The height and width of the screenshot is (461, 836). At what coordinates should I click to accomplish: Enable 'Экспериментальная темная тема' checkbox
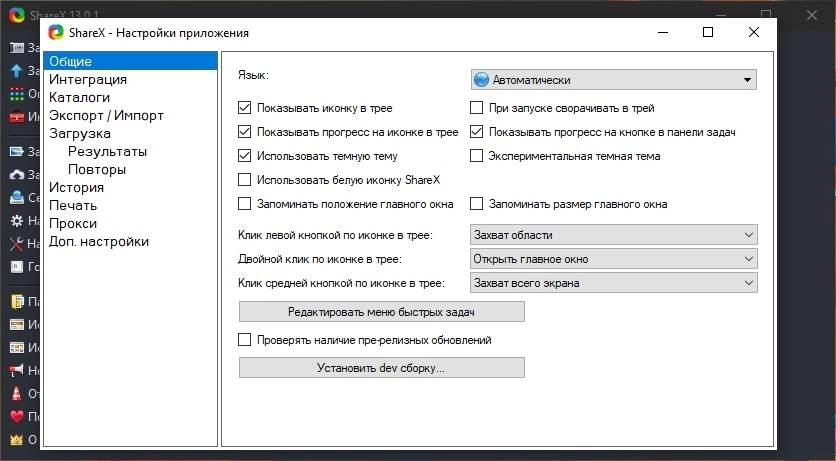476,156
